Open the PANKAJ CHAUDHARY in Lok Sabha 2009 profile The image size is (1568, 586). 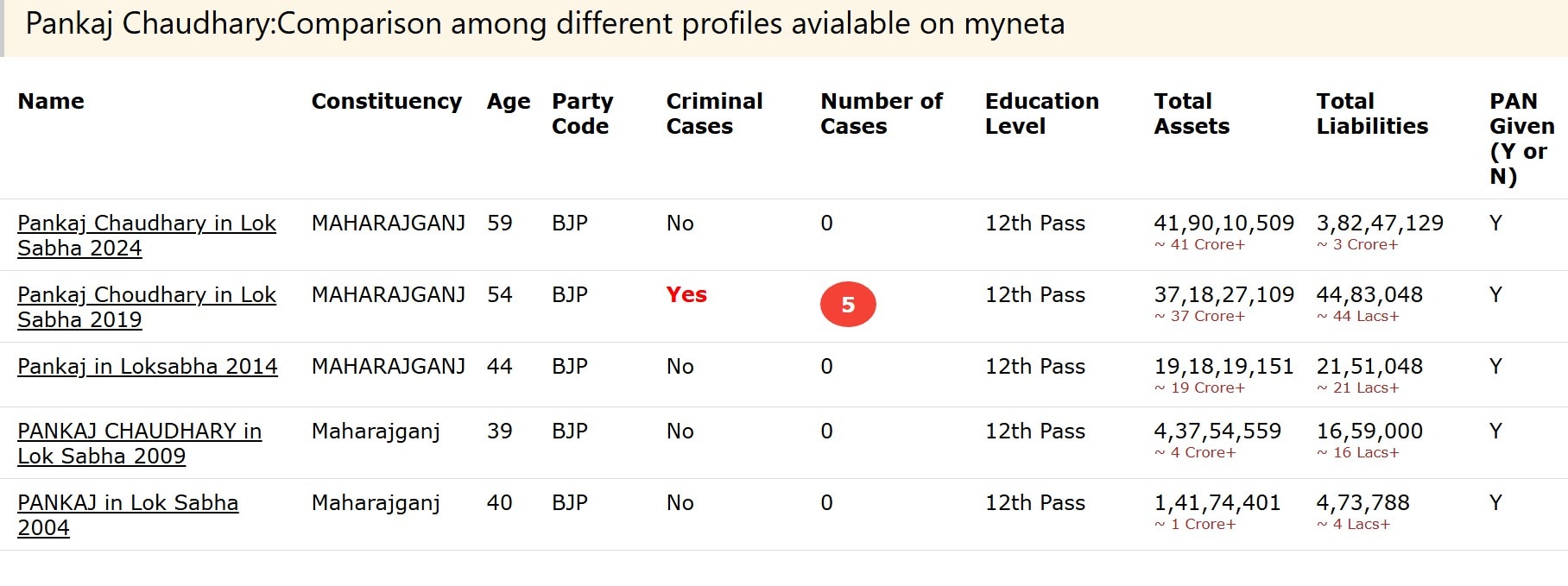pyautogui.click(x=140, y=444)
